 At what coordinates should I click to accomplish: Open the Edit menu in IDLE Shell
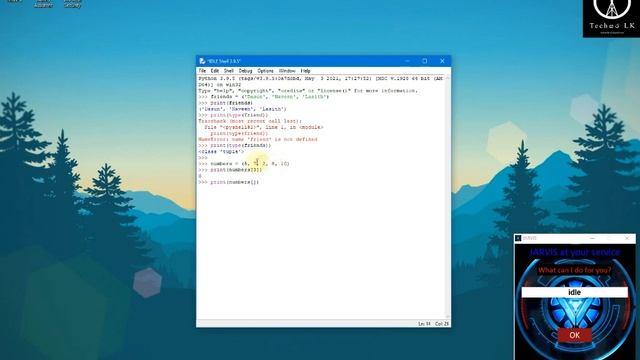(215, 71)
